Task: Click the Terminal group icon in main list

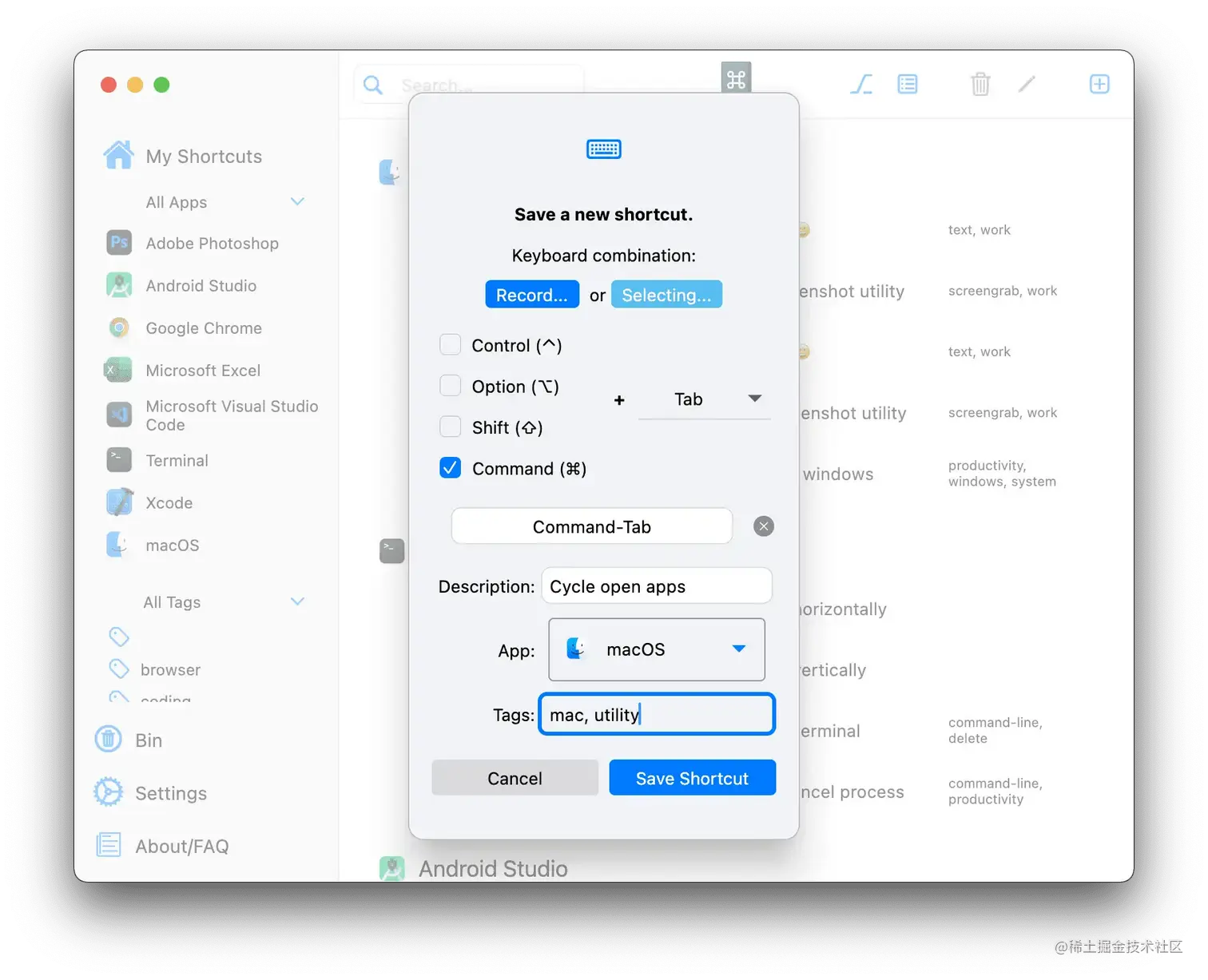Action: click(x=391, y=550)
